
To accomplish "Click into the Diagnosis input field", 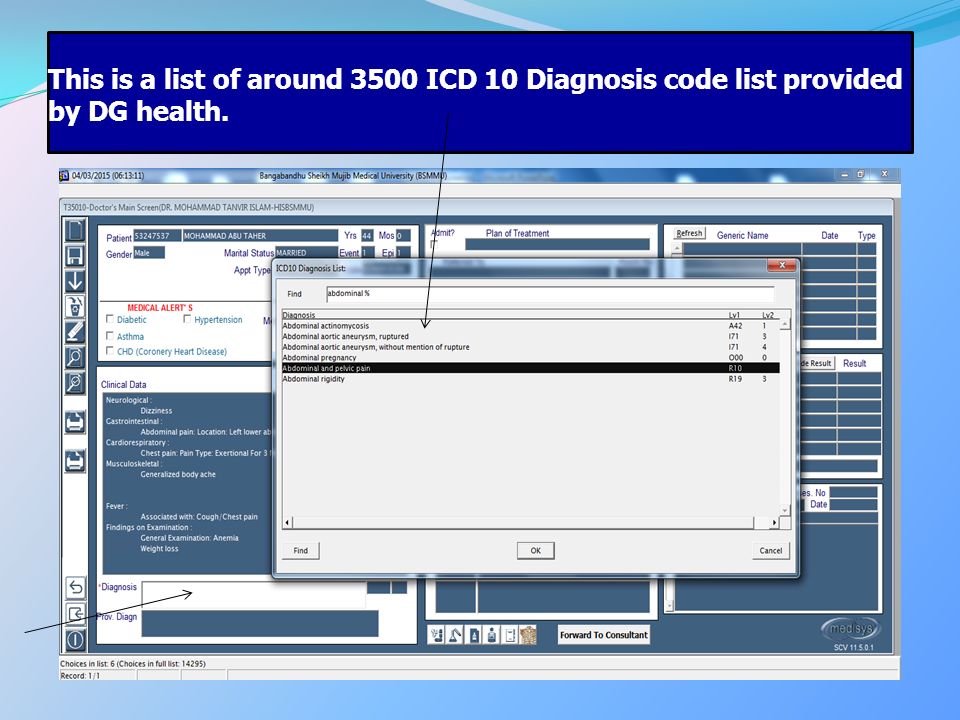I will [254, 594].
